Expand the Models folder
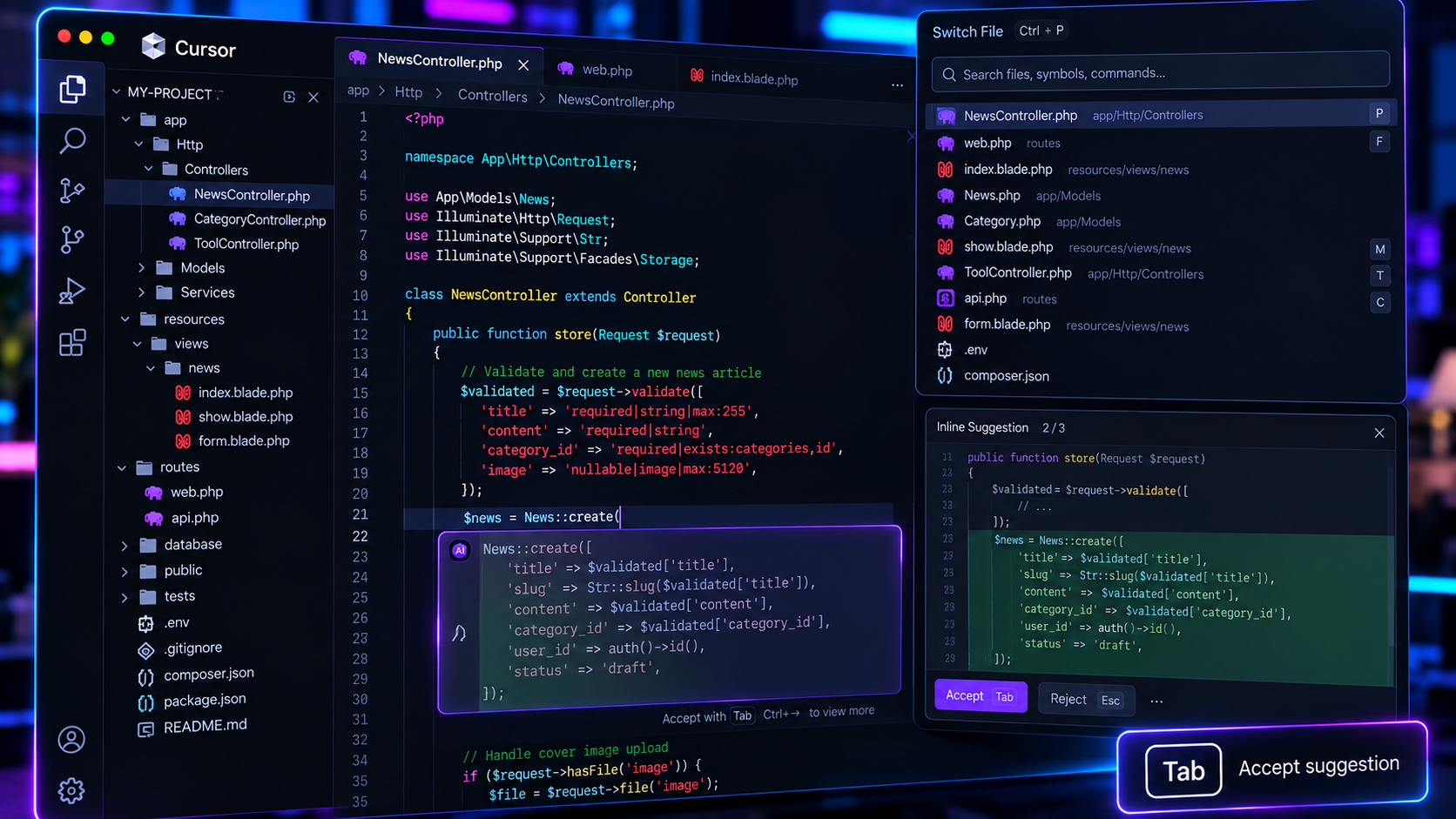This screenshot has height=819, width=1456. coord(142,268)
